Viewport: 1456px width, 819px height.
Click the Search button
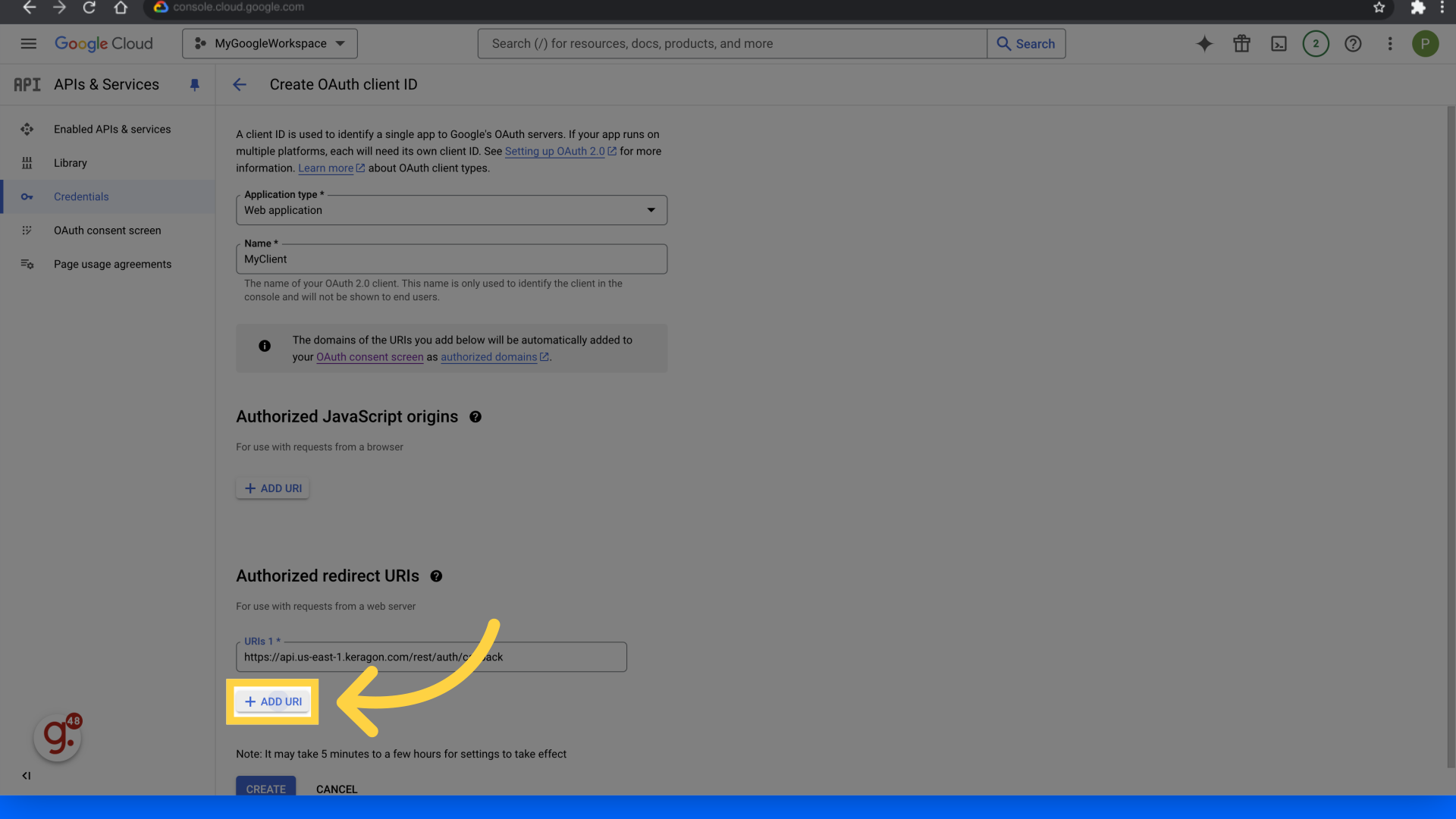1026,43
